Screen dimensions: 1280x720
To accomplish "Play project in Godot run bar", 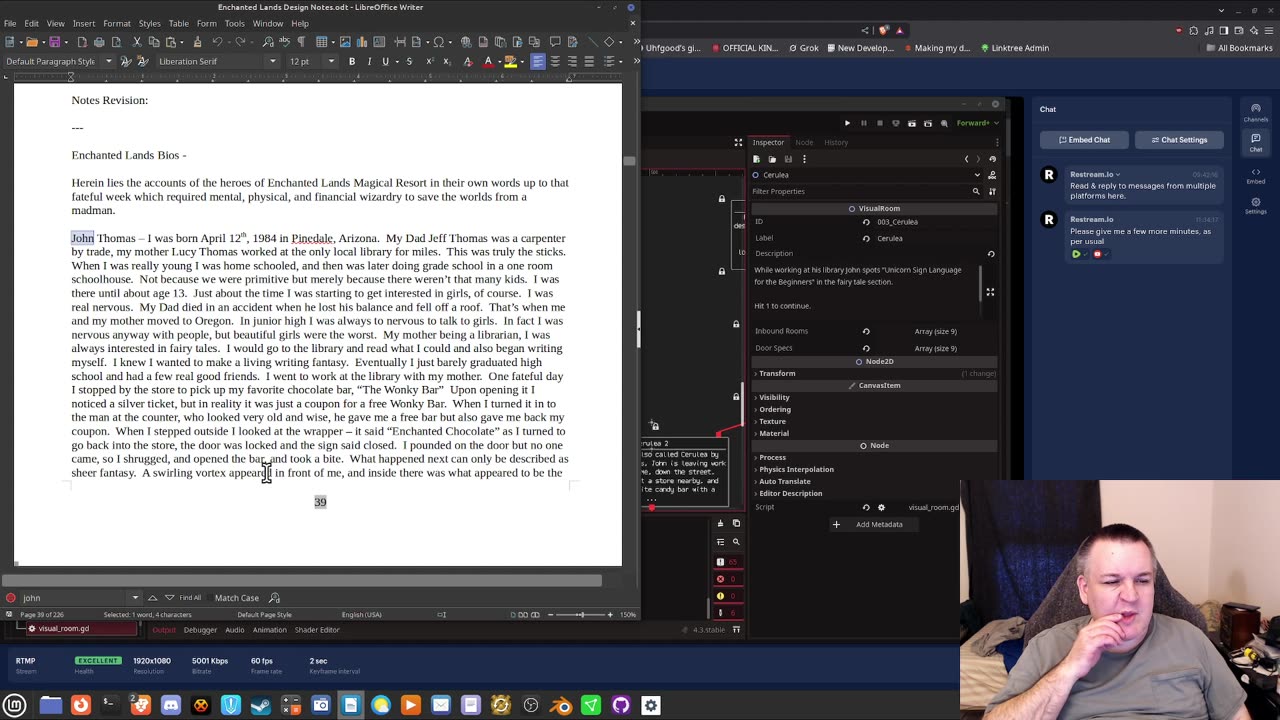I will (x=847, y=123).
